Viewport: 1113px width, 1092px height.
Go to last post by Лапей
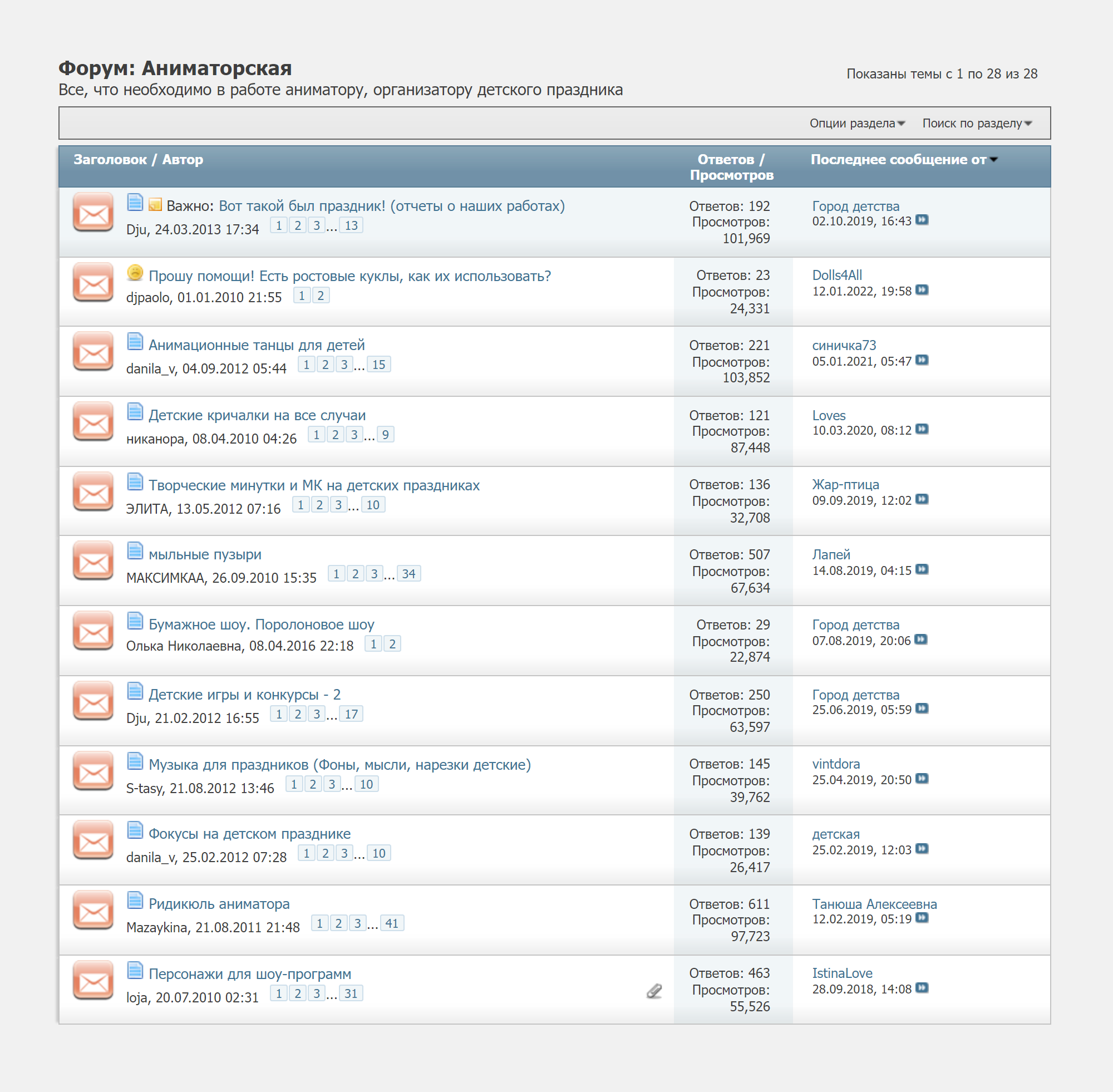tap(922, 569)
